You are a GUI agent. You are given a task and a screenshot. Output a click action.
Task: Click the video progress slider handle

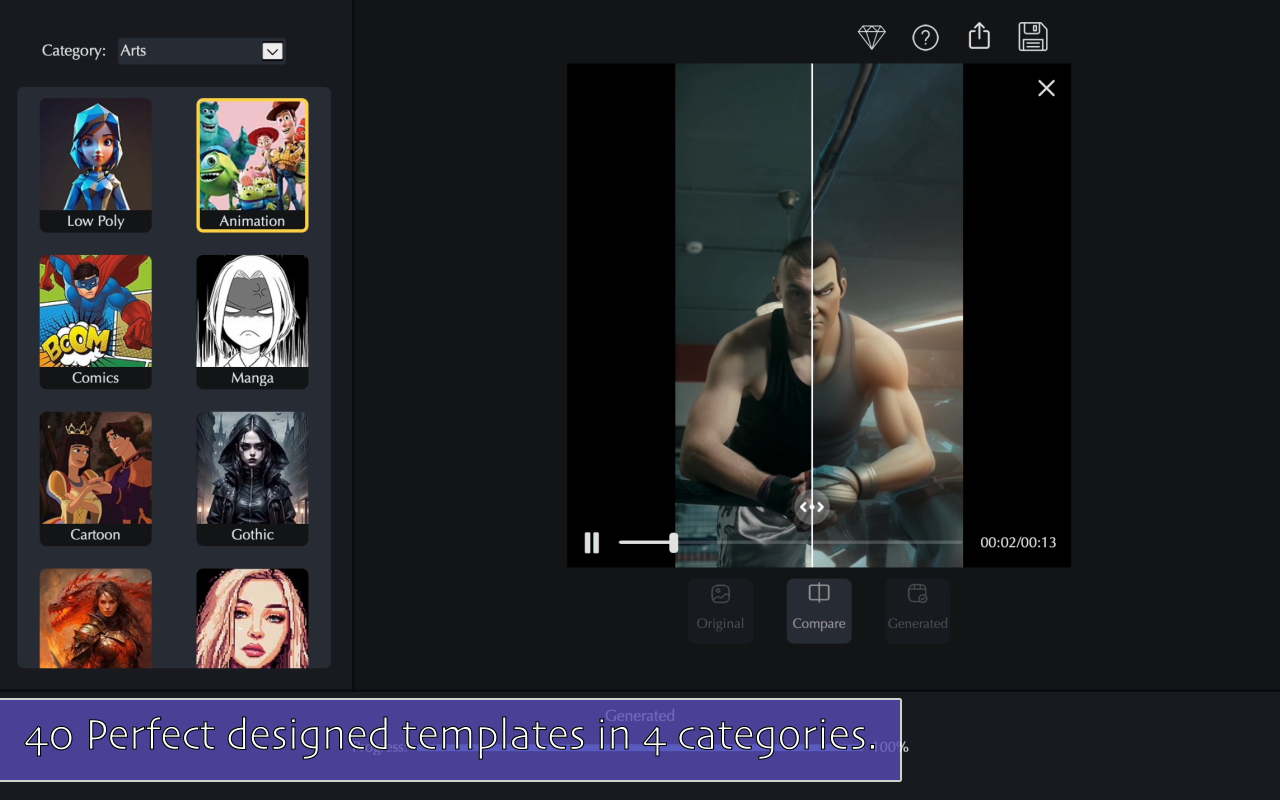pos(673,542)
